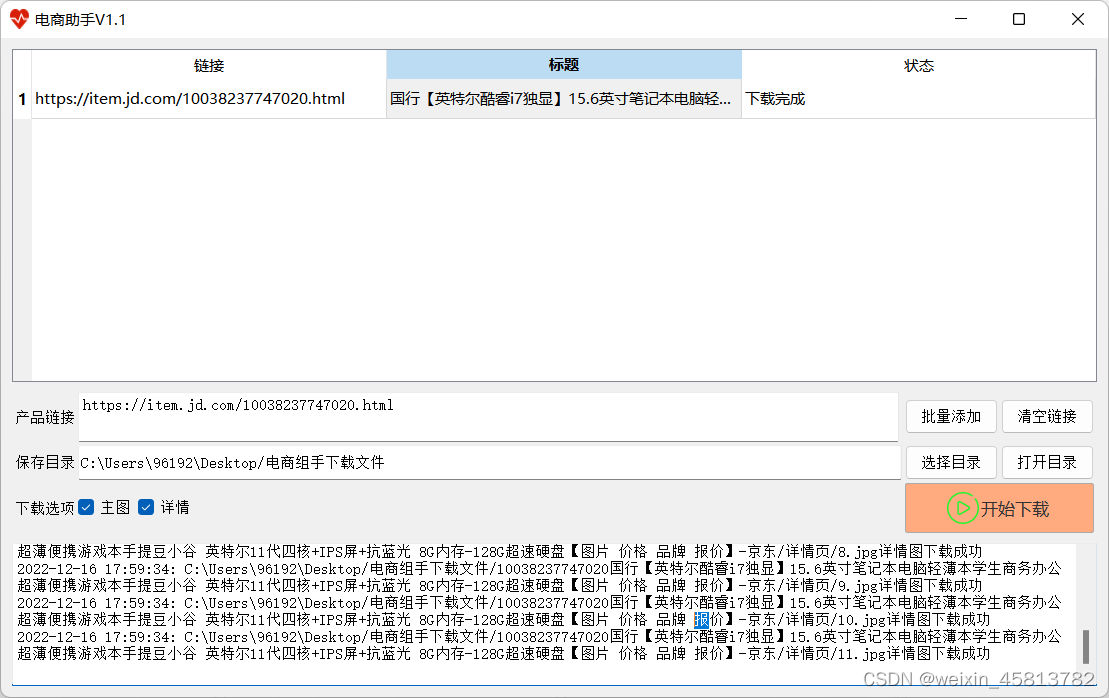Screen dimensions: 1109x698
Task: Click the 选择目录 button
Action: click(950, 462)
